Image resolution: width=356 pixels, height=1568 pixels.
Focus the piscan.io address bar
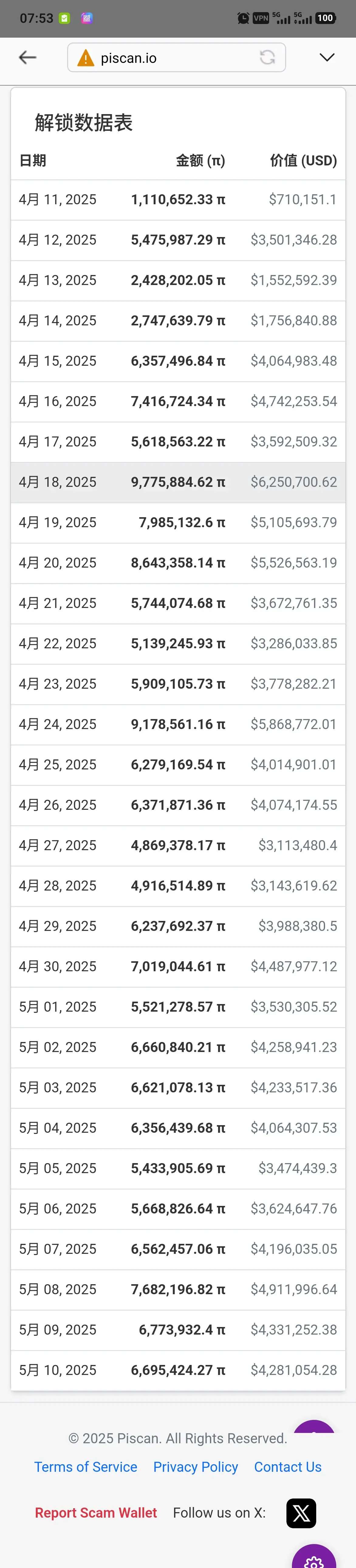pyautogui.click(x=176, y=57)
